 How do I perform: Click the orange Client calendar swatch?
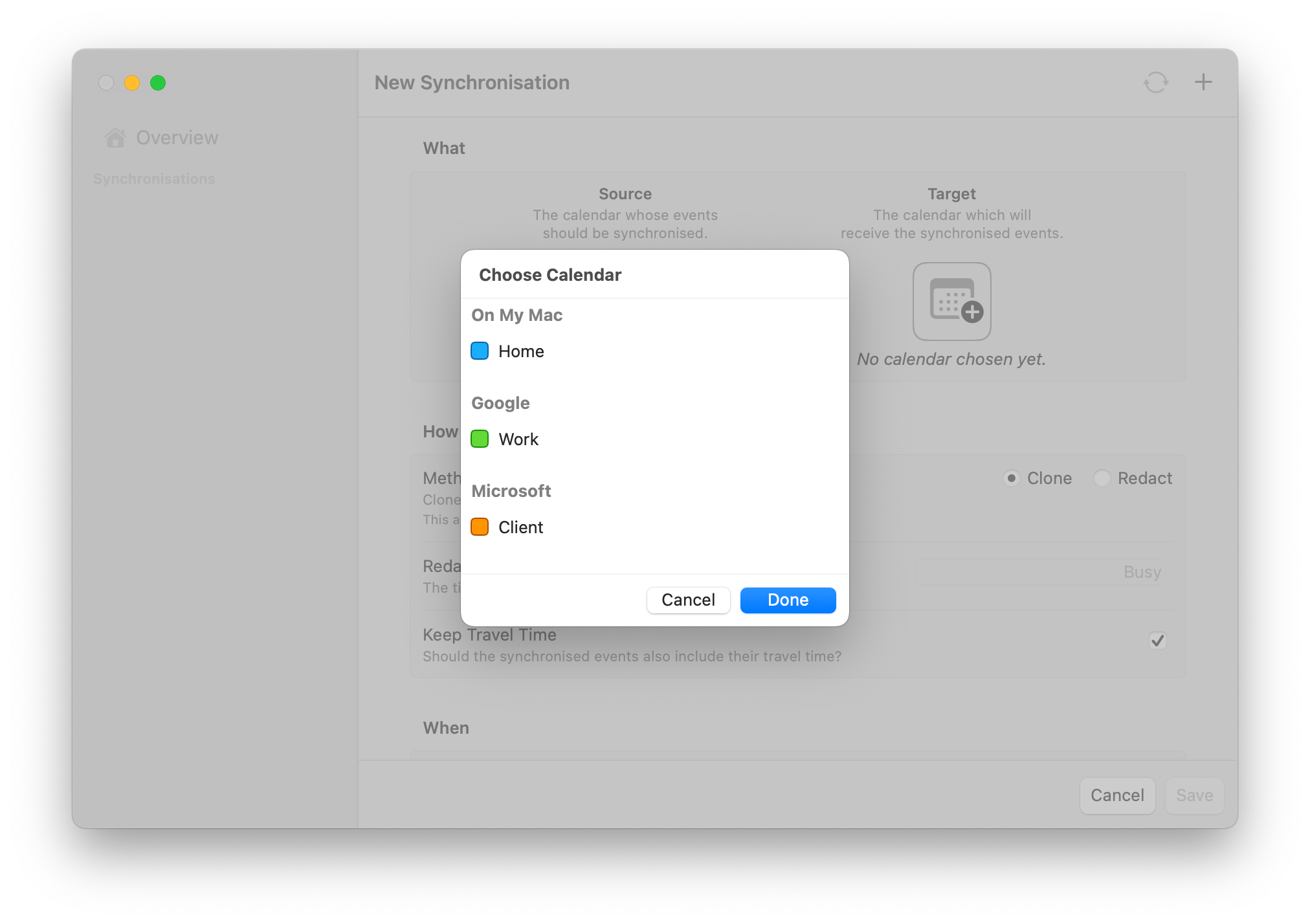[480, 527]
